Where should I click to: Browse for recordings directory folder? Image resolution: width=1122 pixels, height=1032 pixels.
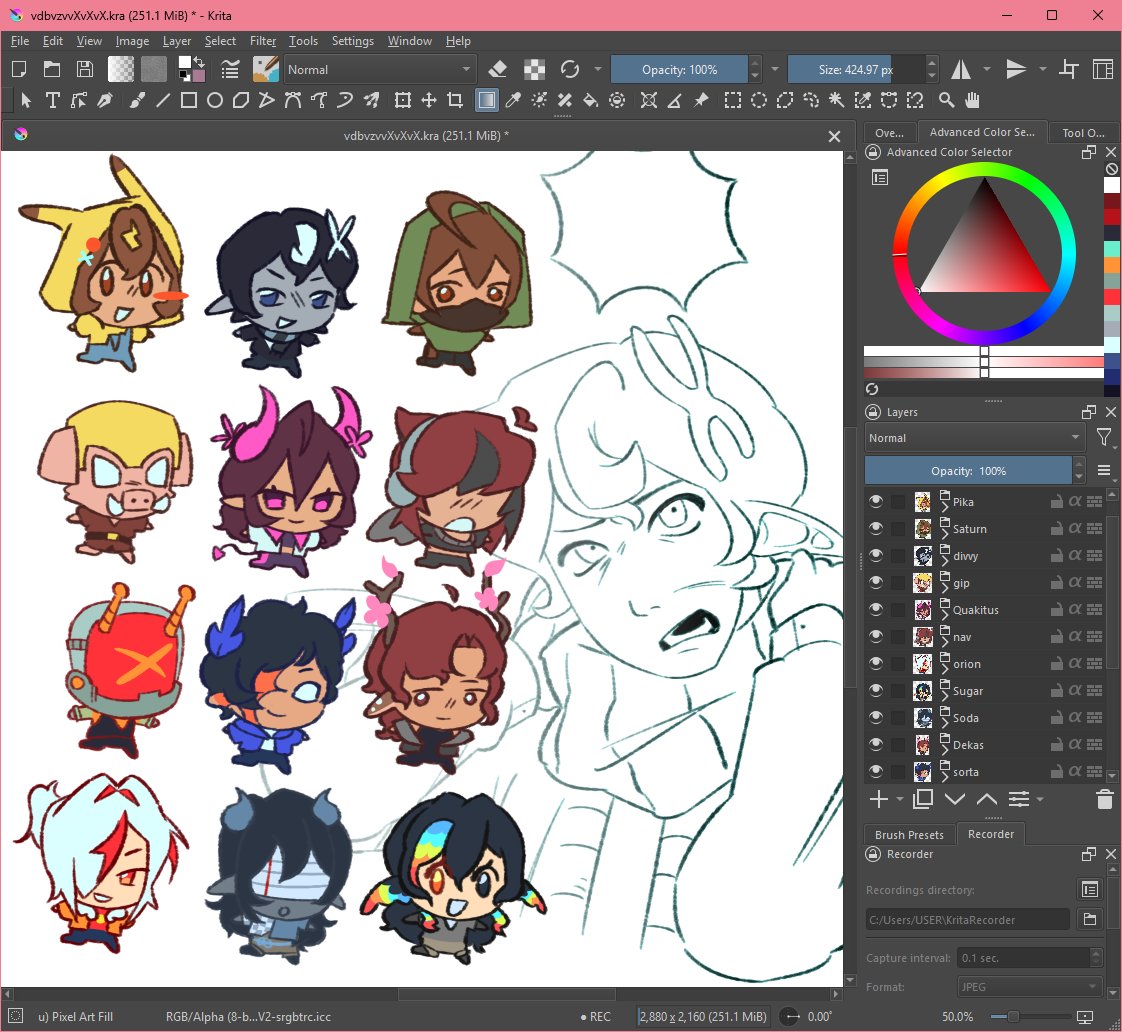pos(1090,920)
